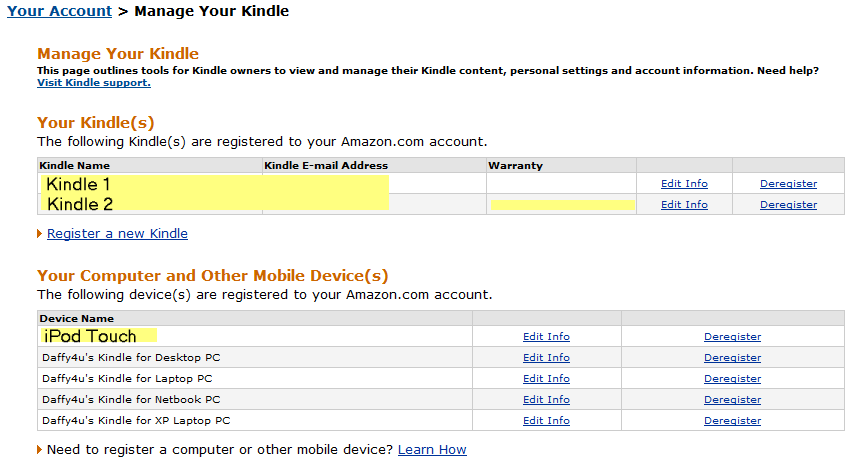Image resolution: width=850 pixels, height=463 pixels.
Task: Open the Learn How link
Action: 432,450
